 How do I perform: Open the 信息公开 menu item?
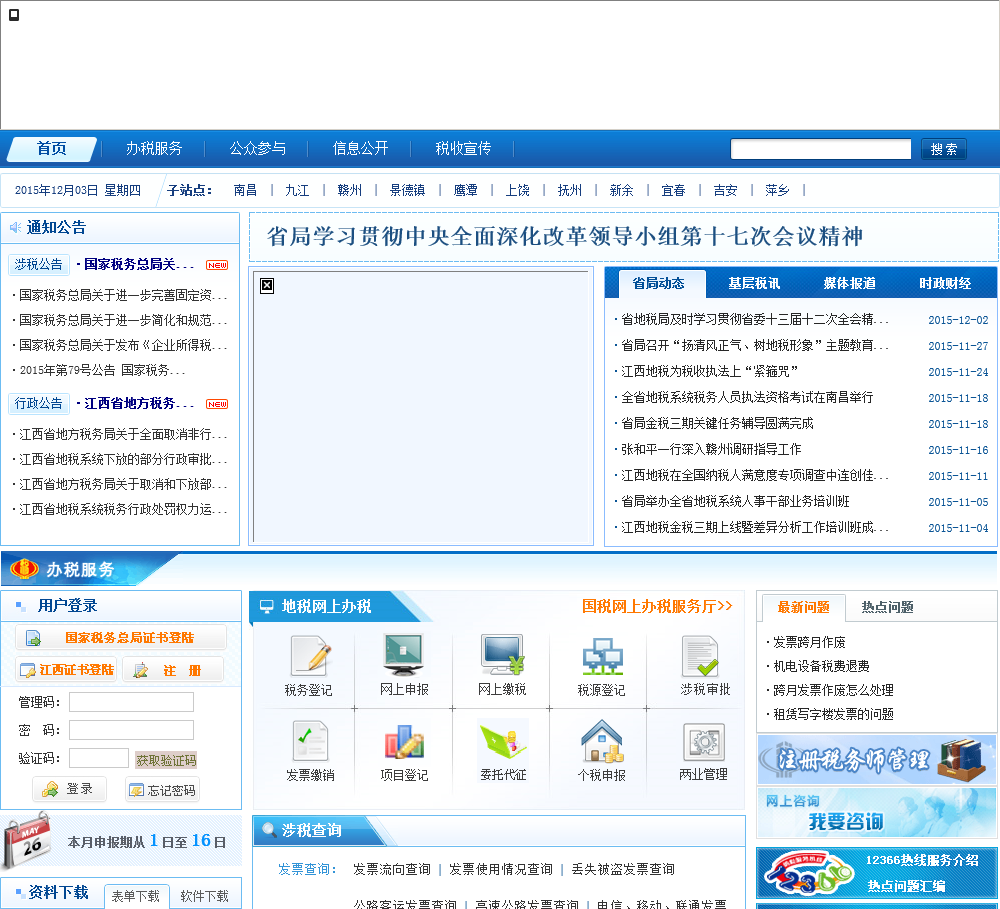tap(360, 149)
